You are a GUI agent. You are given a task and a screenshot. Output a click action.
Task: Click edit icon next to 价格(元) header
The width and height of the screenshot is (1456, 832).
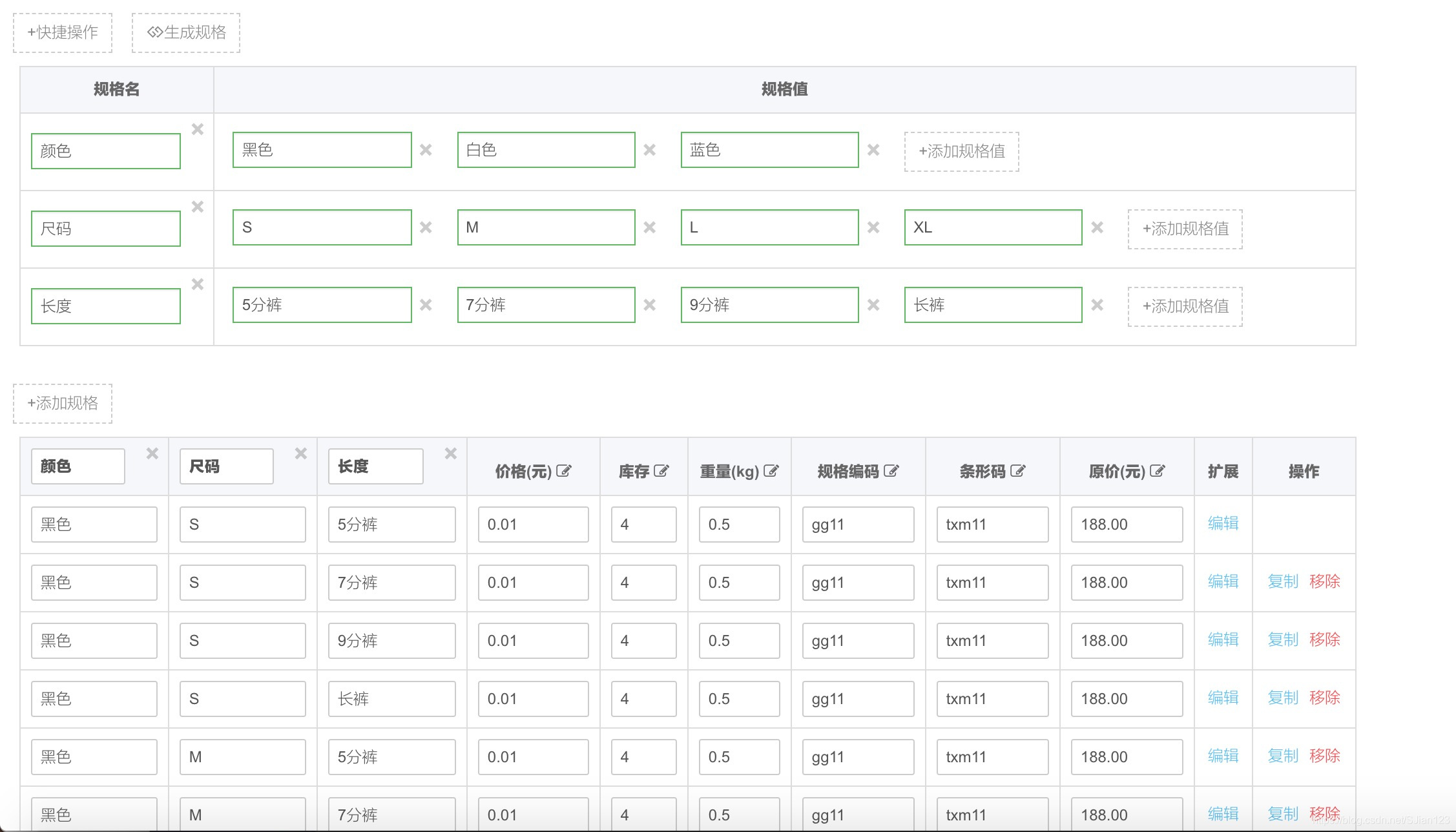pos(563,472)
